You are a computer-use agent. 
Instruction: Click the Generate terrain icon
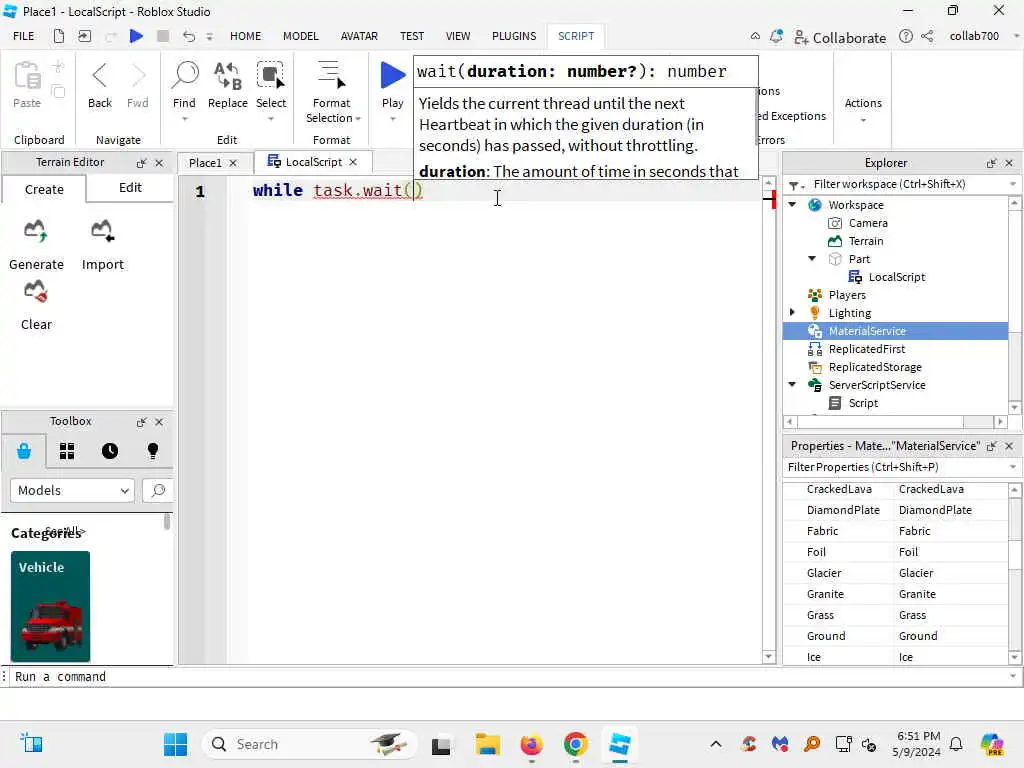(36, 231)
